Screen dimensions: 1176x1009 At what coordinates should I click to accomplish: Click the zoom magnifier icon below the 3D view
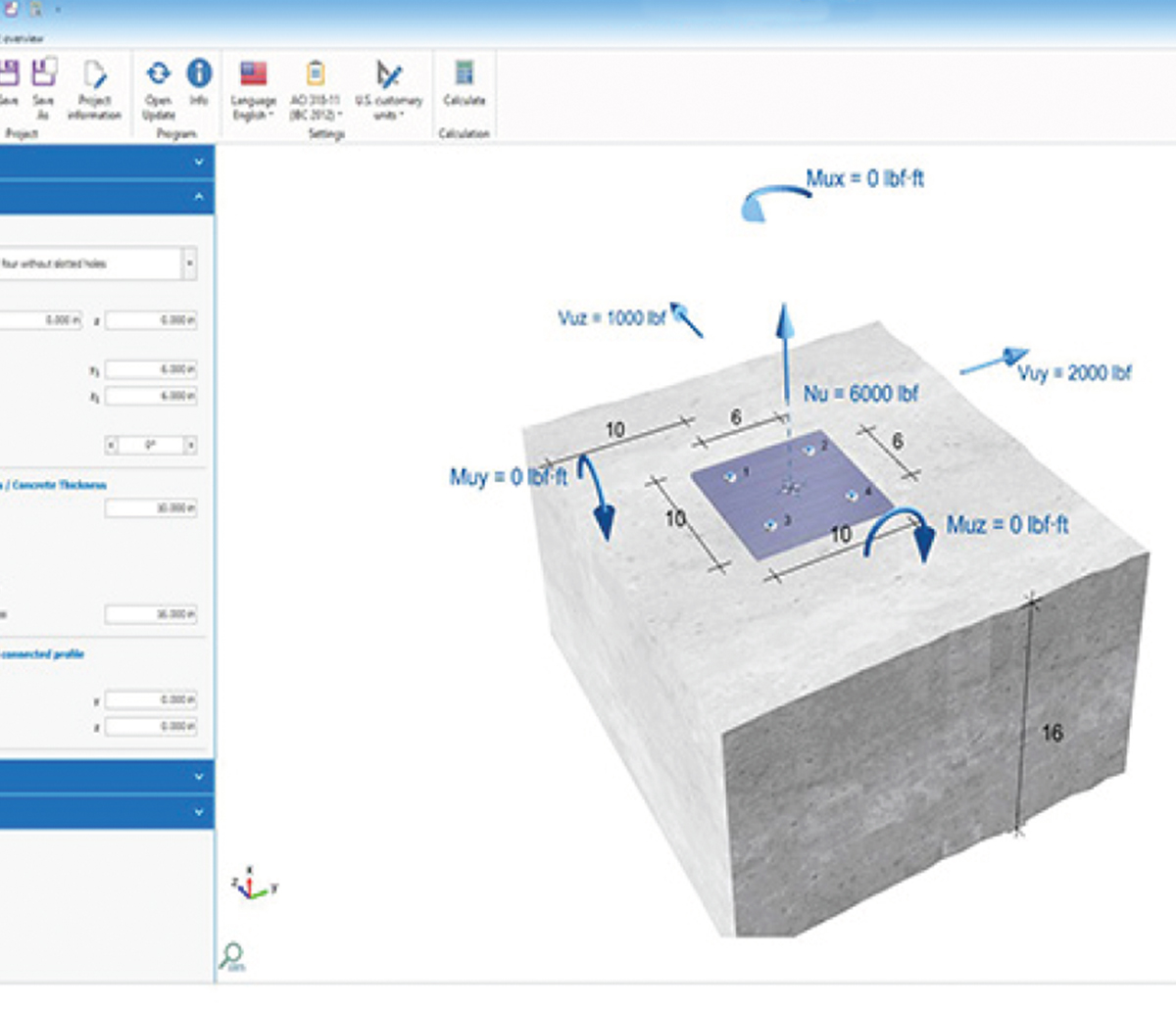[x=233, y=950]
